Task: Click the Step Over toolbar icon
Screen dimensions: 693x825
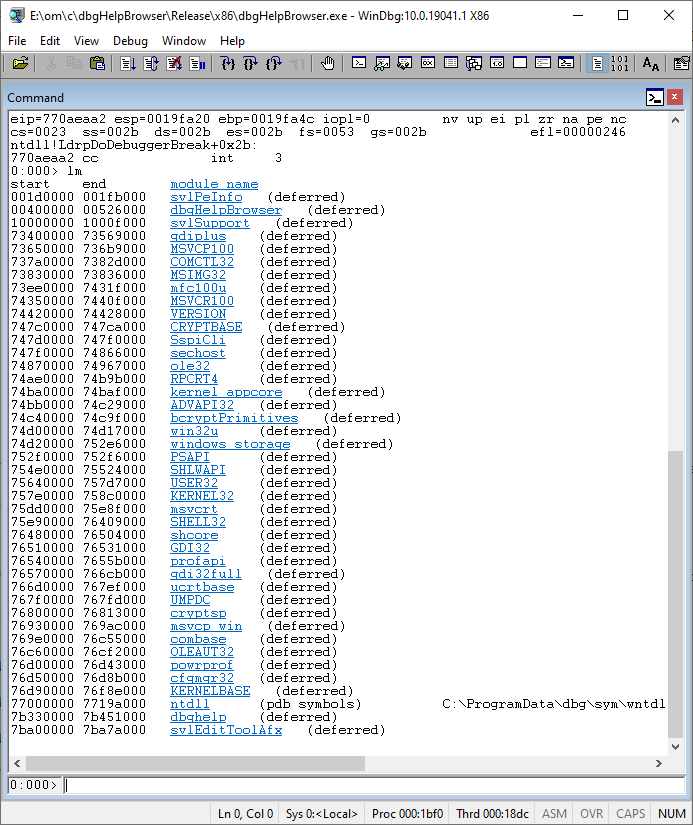Action: point(251,64)
